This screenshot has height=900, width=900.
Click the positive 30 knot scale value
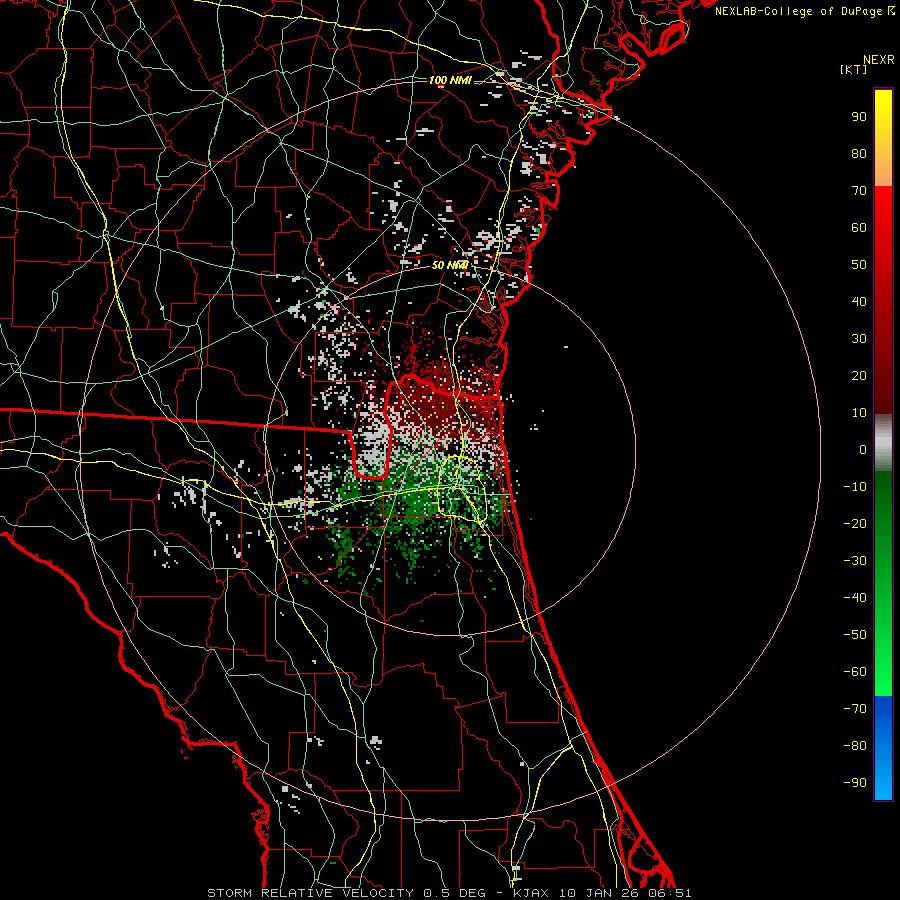[859, 339]
